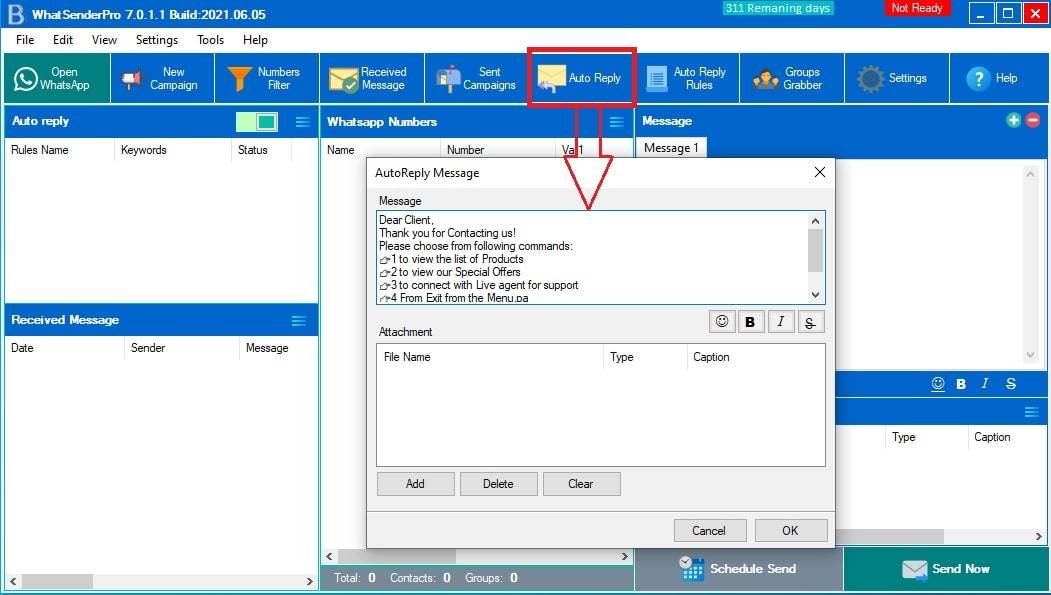Viewport: 1051px width, 595px height.
Task: Toggle the Auto reply switch
Action: pos(257,122)
